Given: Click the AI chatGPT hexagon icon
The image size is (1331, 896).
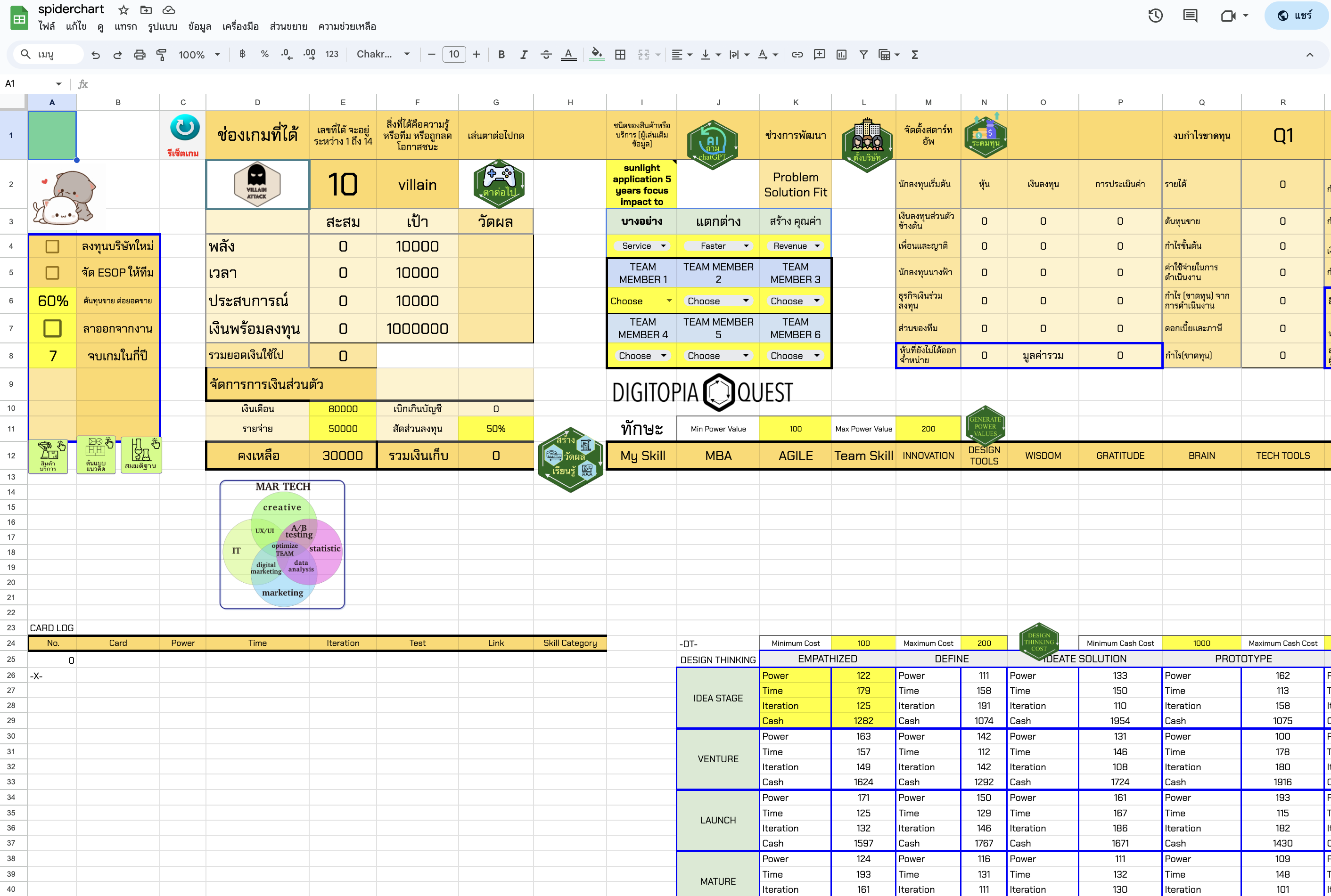Looking at the screenshot, I should pyautogui.click(x=712, y=144).
